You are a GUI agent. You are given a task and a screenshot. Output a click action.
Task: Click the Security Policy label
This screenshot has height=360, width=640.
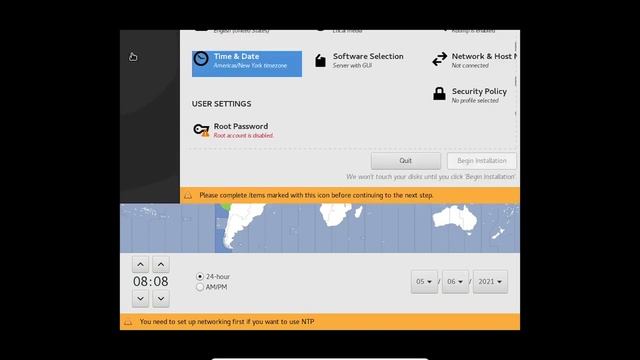pos(479,91)
